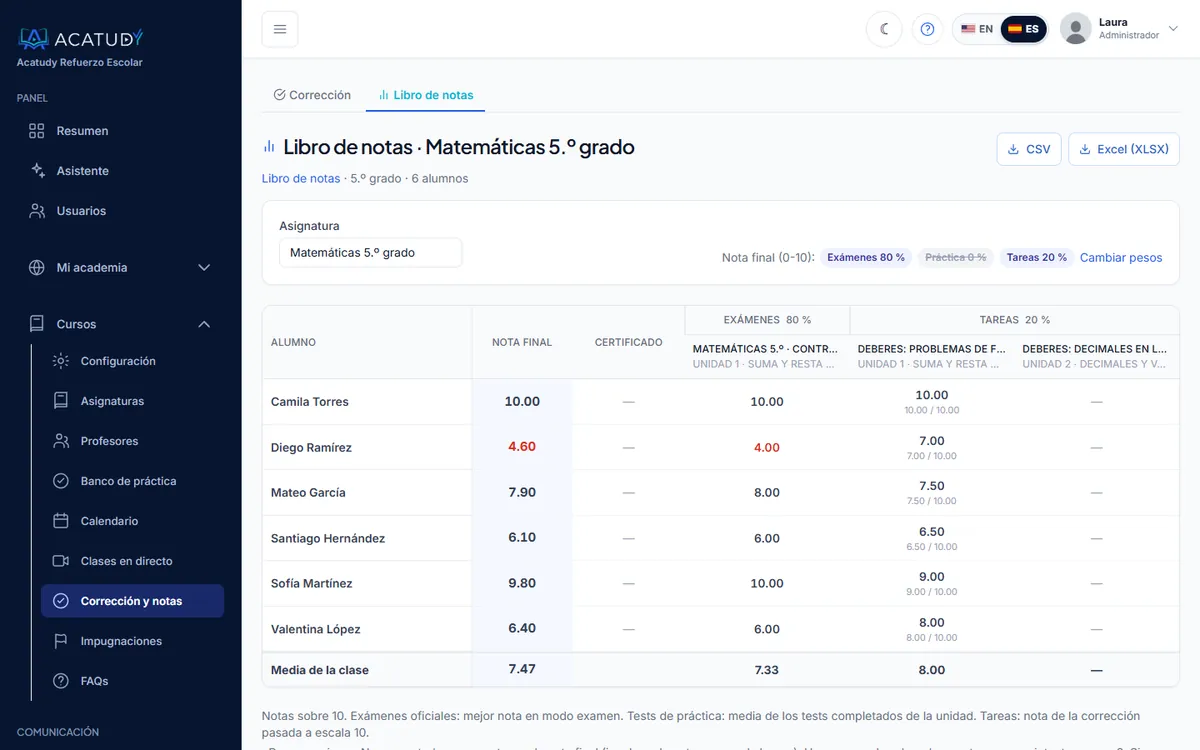
Task: Click the class average 7.47
Action: 522,669
